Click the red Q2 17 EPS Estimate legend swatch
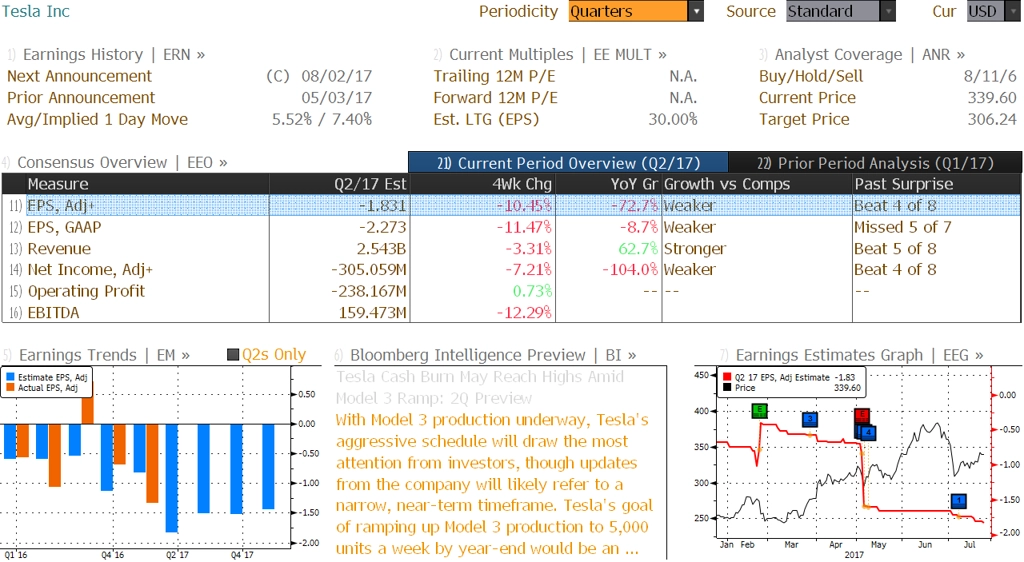 tap(727, 377)
